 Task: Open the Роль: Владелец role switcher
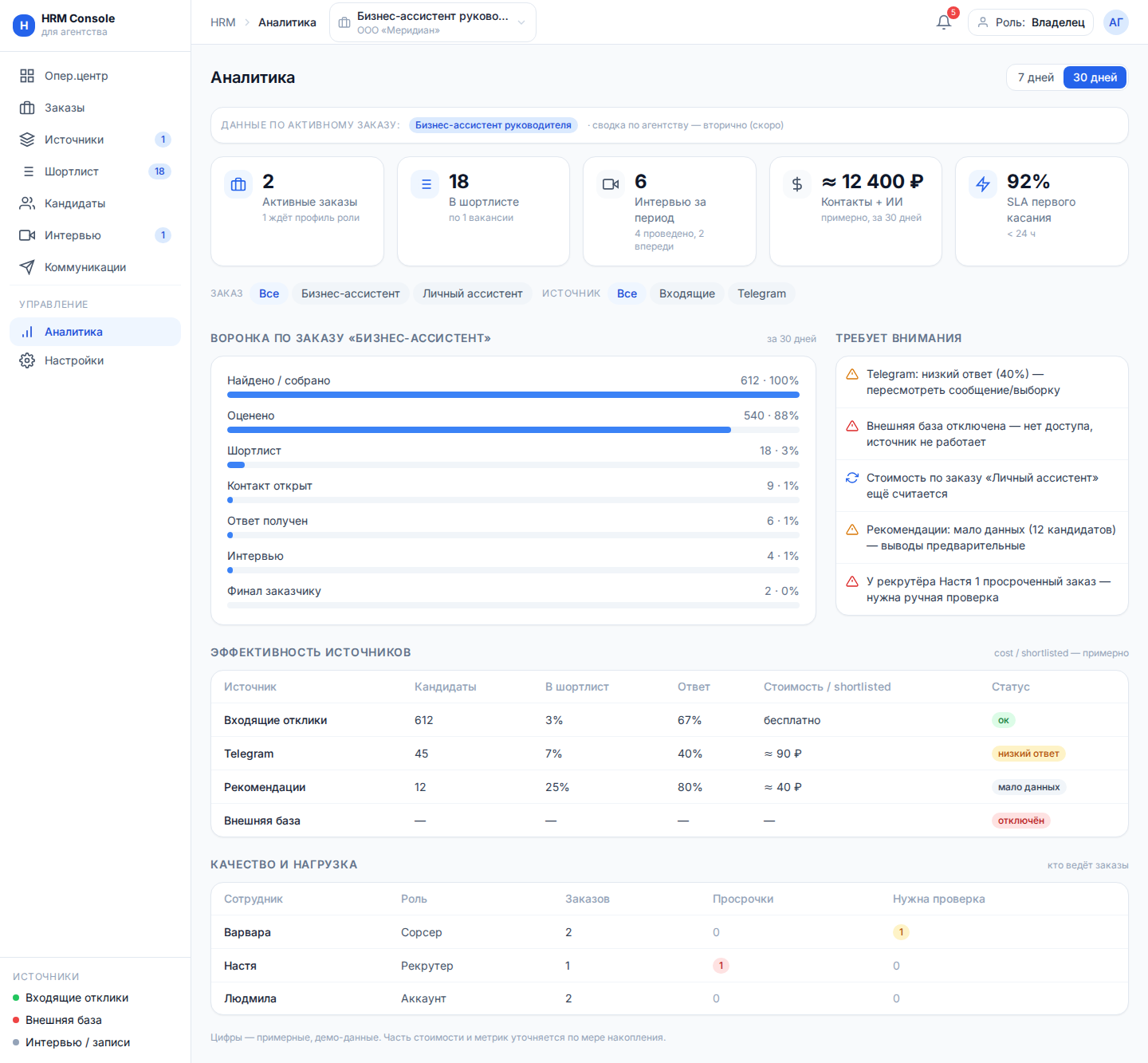(x=1031, y=22)
